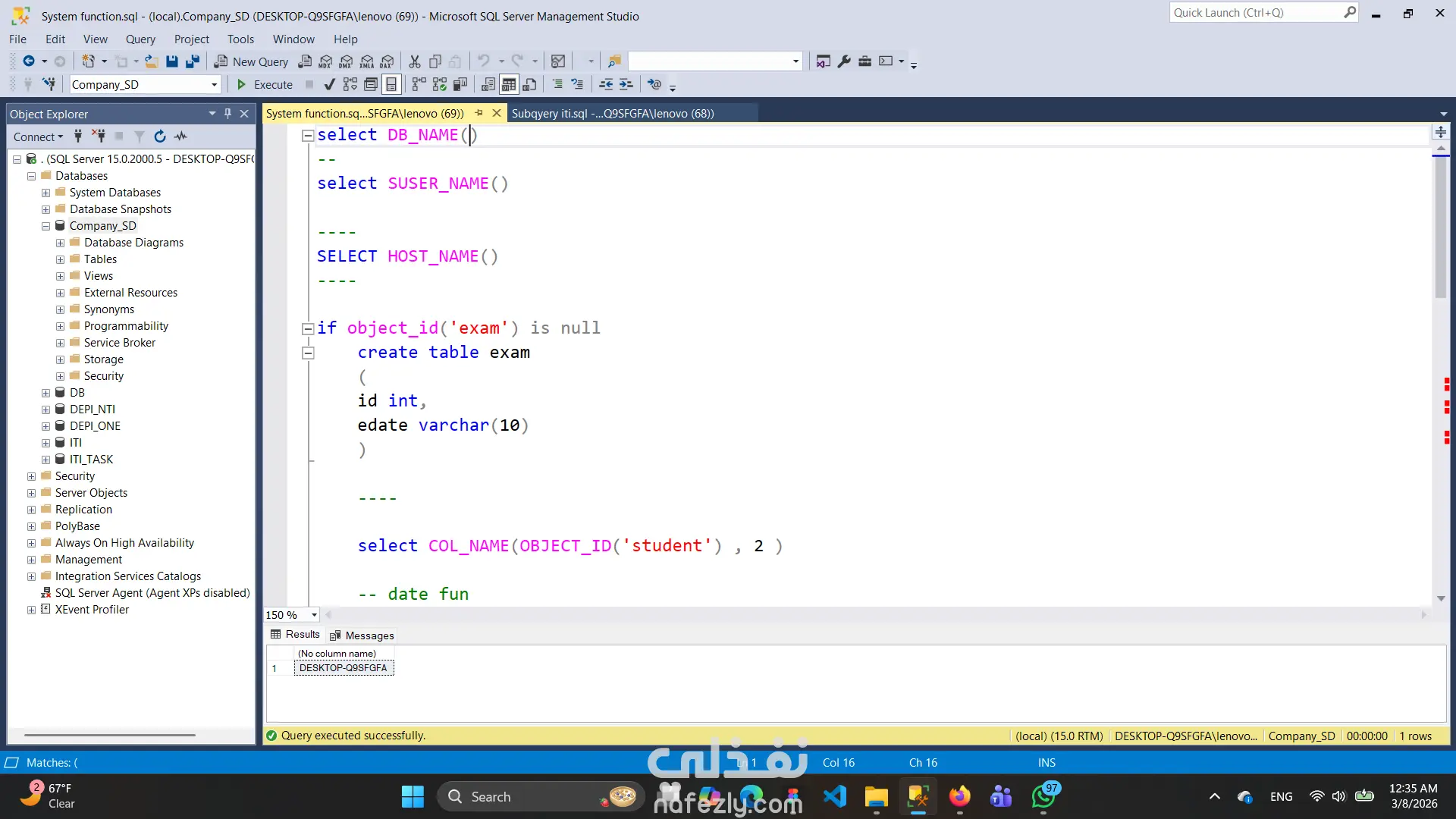Click the XMLA query icon
This screenshot has width=1456, height=819.
pyautogui.click(x=366, y=61)
